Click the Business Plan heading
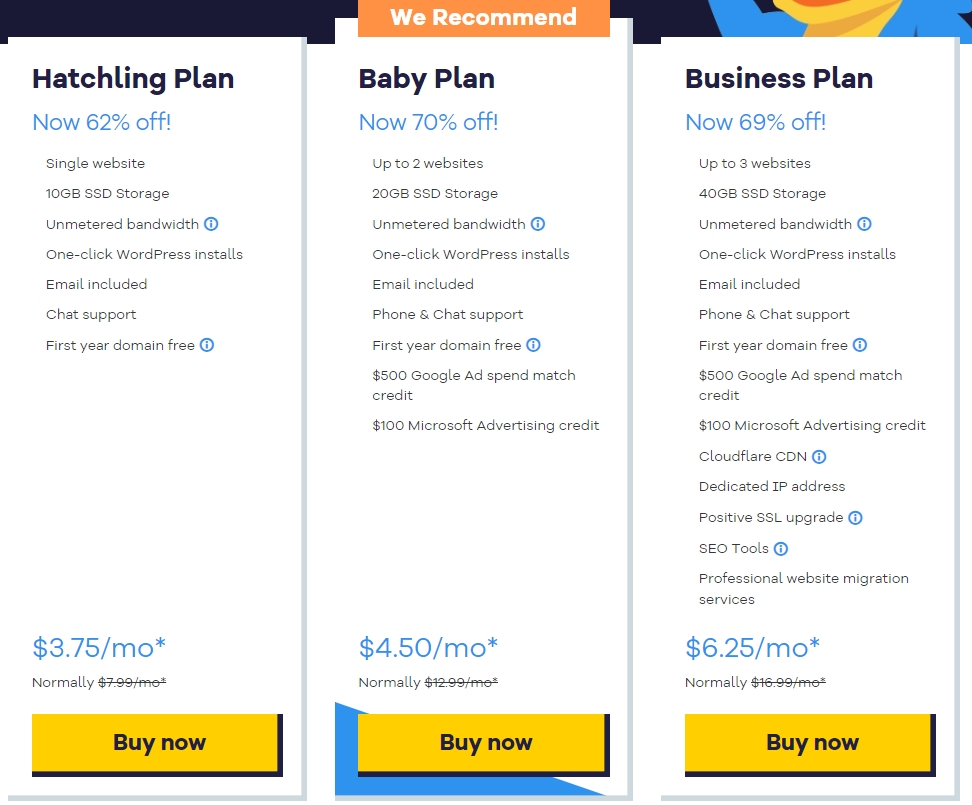 (x=779, y=79)
